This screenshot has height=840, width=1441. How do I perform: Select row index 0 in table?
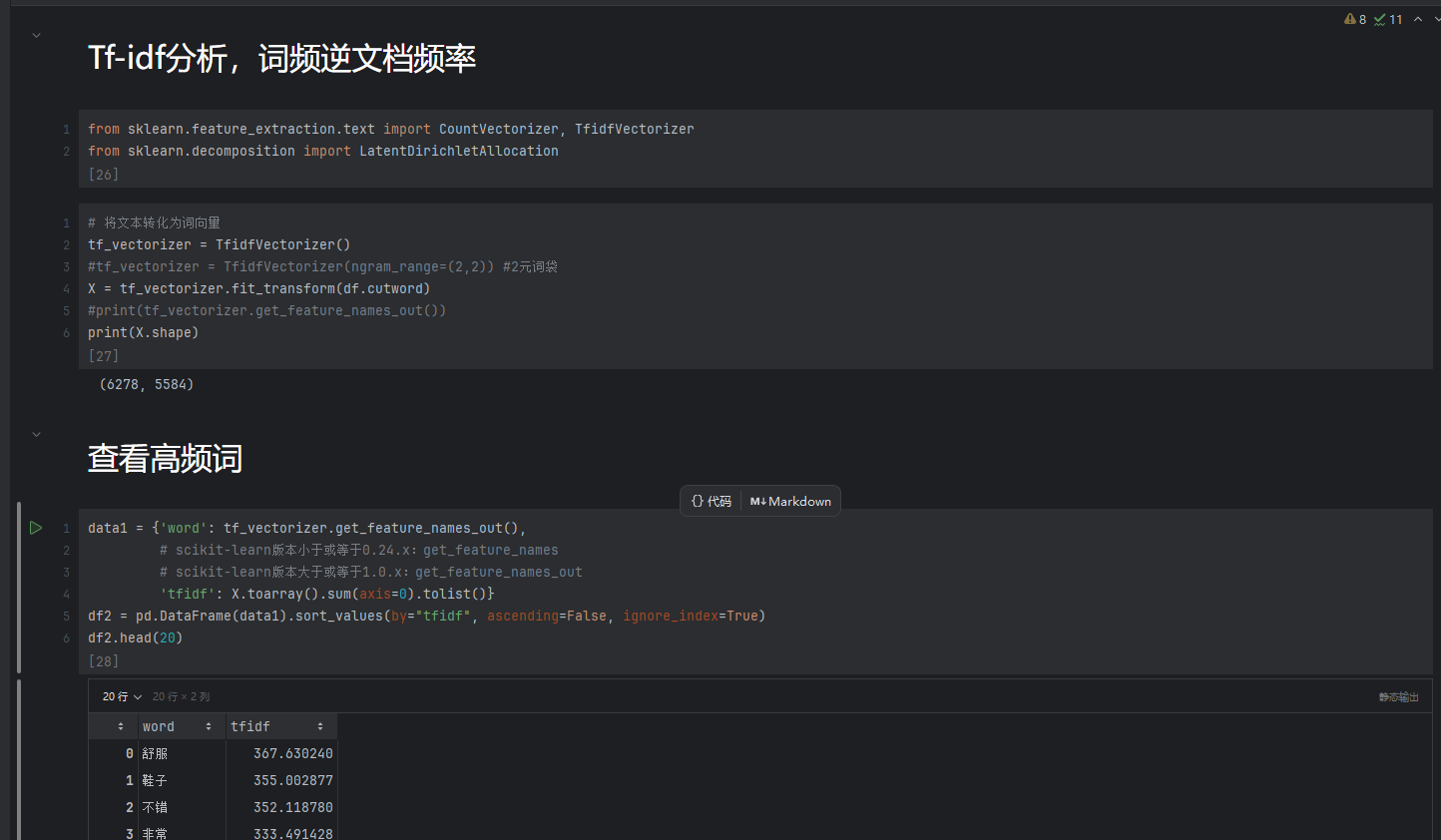coord(129,753)
